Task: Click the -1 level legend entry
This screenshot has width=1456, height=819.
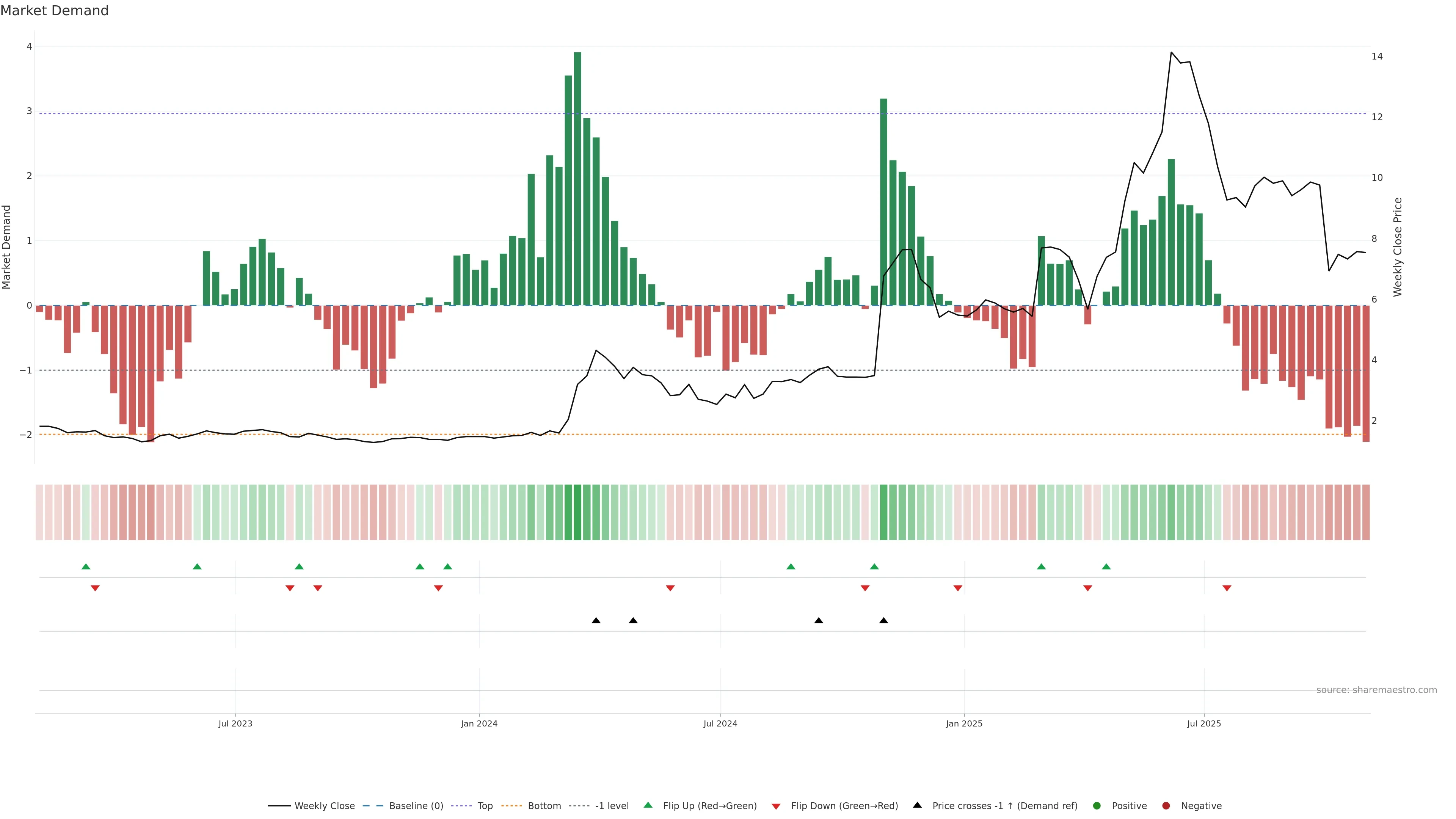Action: coord(612,805)
